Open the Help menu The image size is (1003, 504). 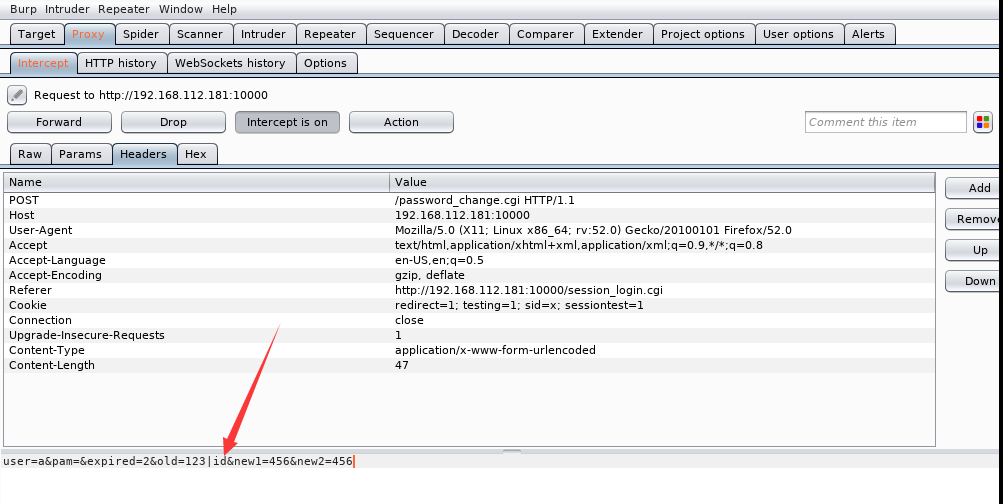click(224, 9)
